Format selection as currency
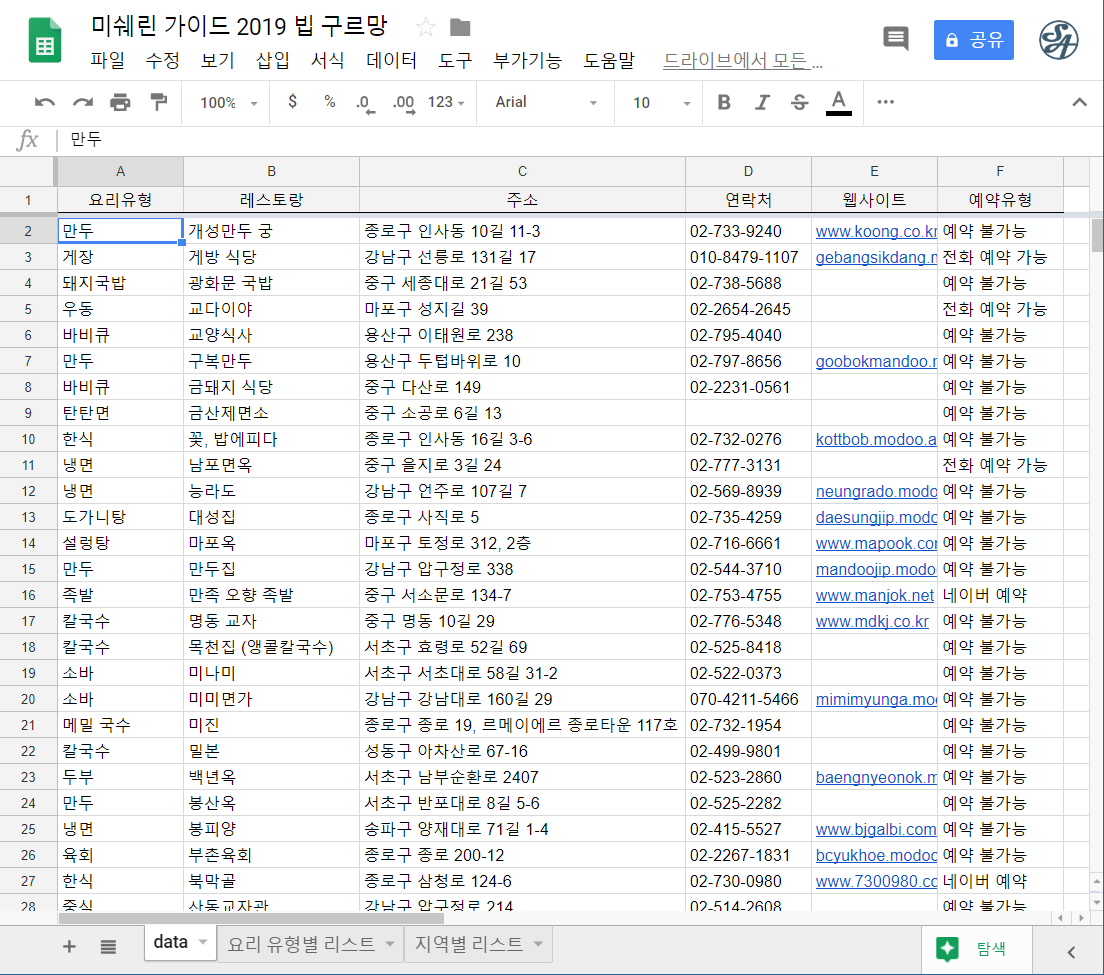 point(292,102)
